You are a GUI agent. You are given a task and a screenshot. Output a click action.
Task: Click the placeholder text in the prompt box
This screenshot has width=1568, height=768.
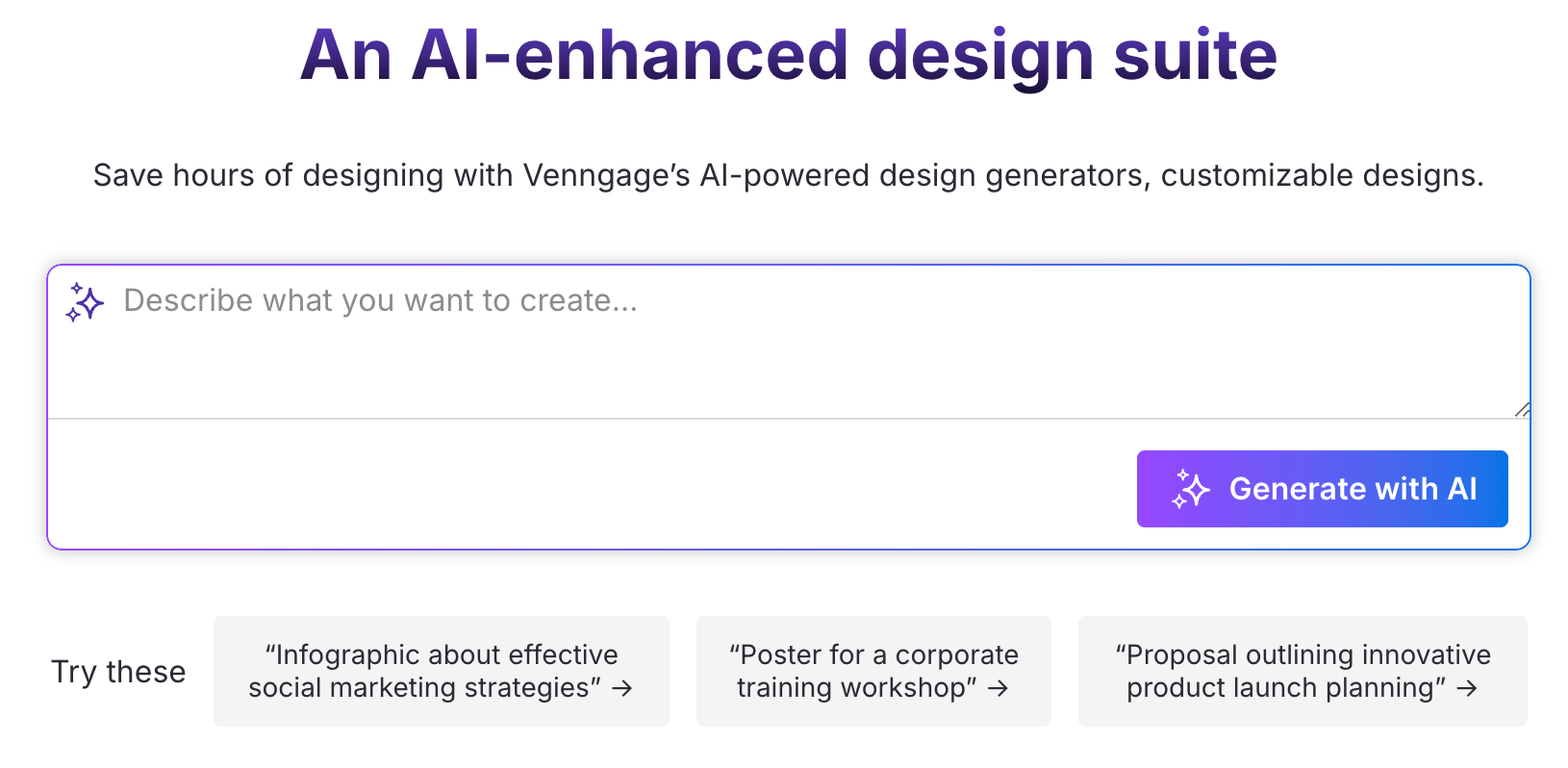coord(381,300)
